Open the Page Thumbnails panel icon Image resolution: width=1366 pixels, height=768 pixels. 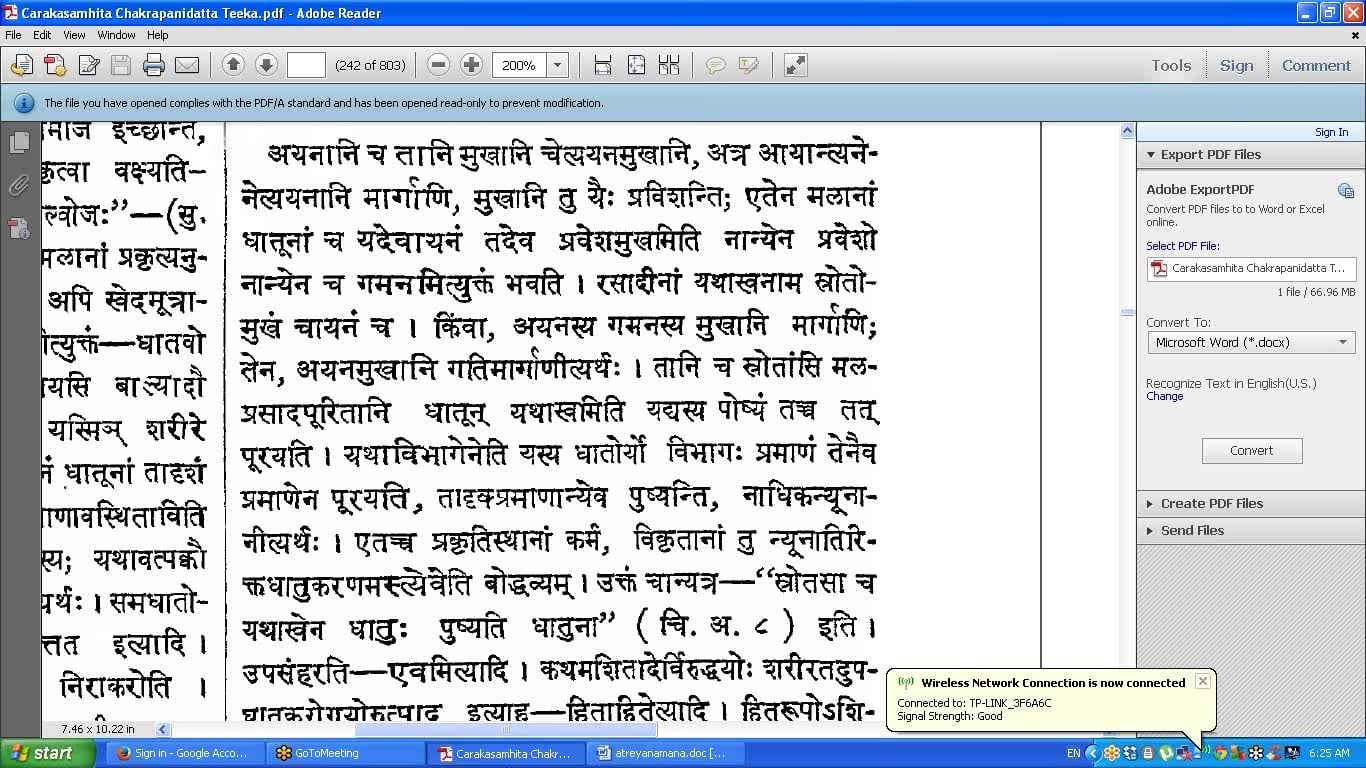(x=19, y=143)
